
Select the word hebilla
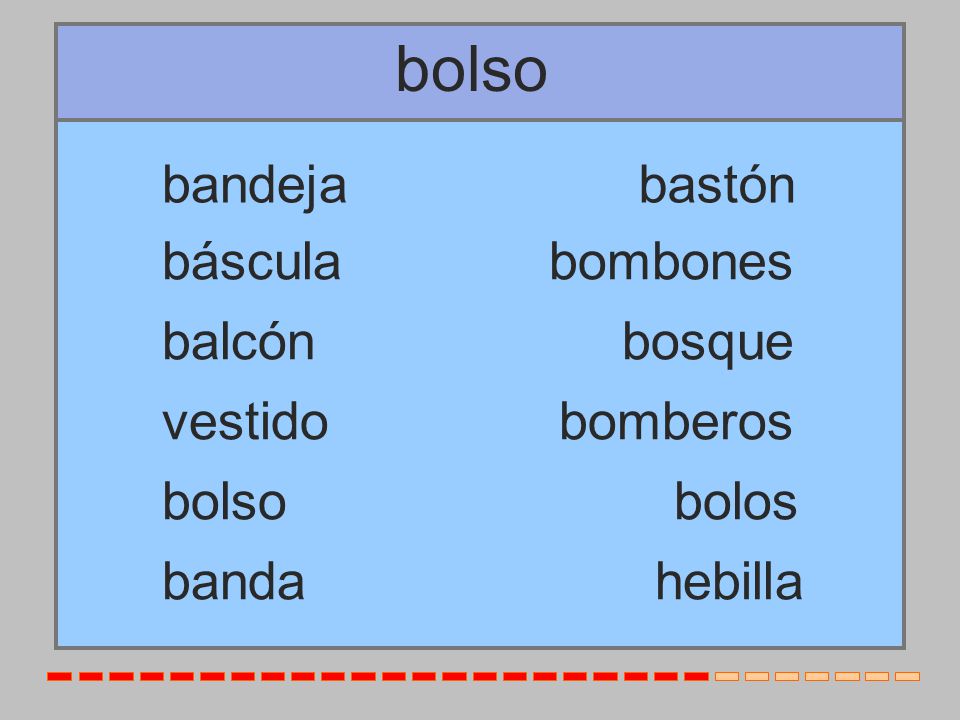tap(729, 581)
